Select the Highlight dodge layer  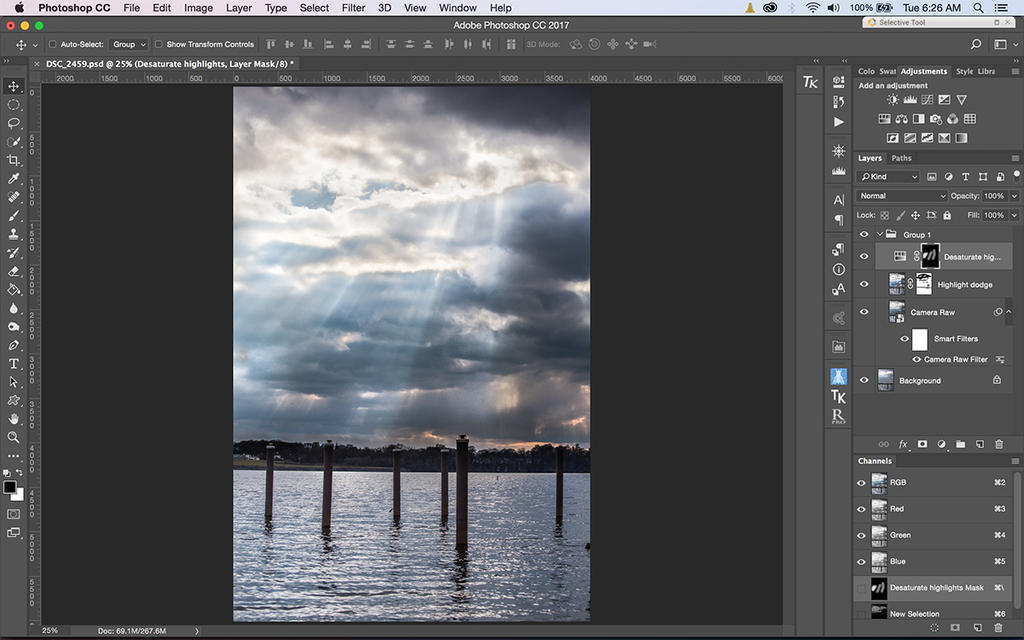(964, 285)
